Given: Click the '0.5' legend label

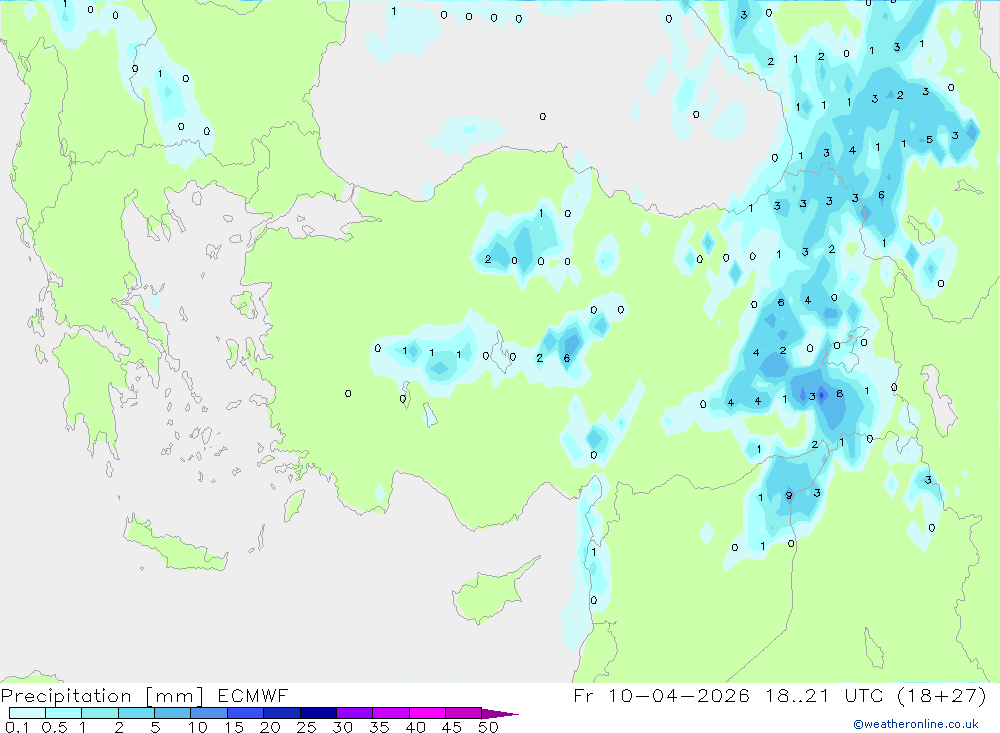Looking at the screenshot, I should click(54, 727).
